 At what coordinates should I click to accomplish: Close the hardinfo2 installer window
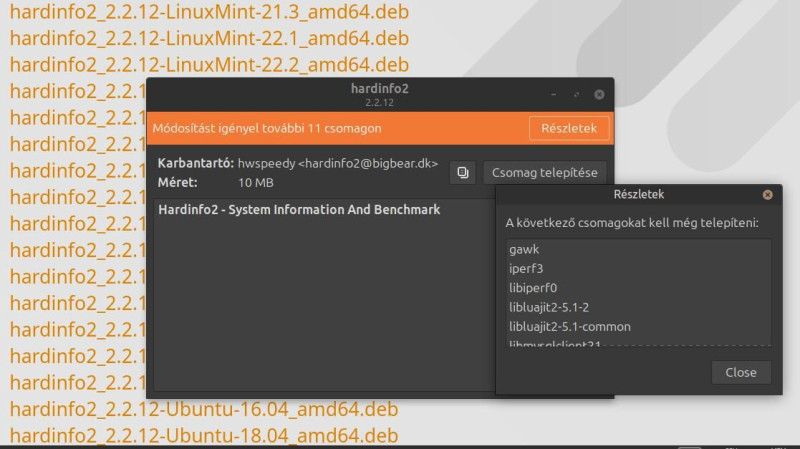click(599, 94)
